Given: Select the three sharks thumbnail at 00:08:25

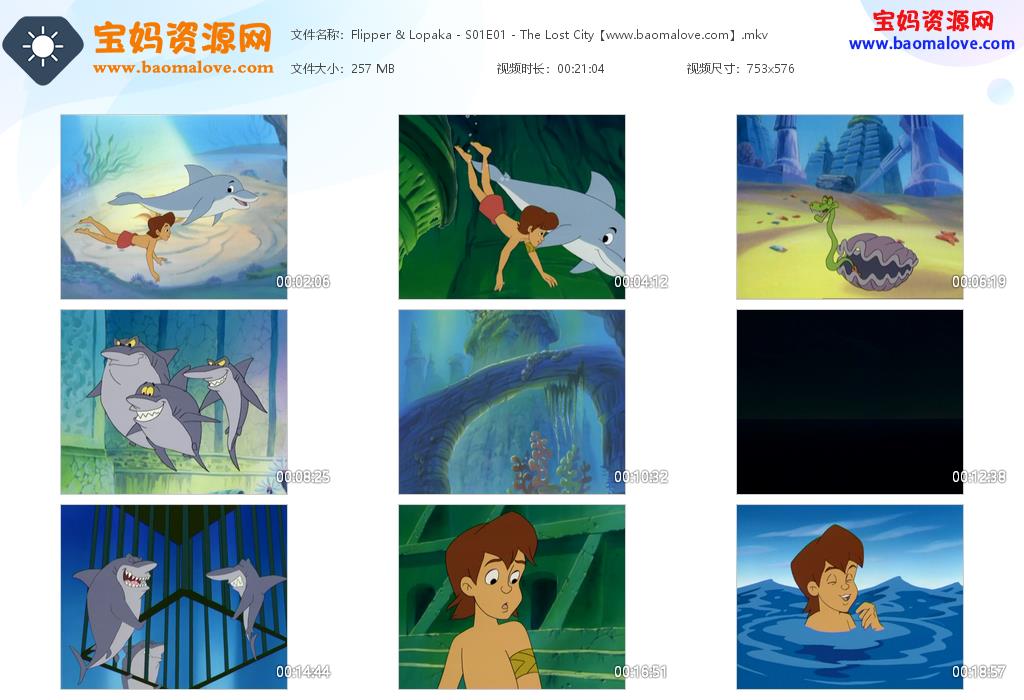Looking at the screenshot, I should tap(174, 402).
